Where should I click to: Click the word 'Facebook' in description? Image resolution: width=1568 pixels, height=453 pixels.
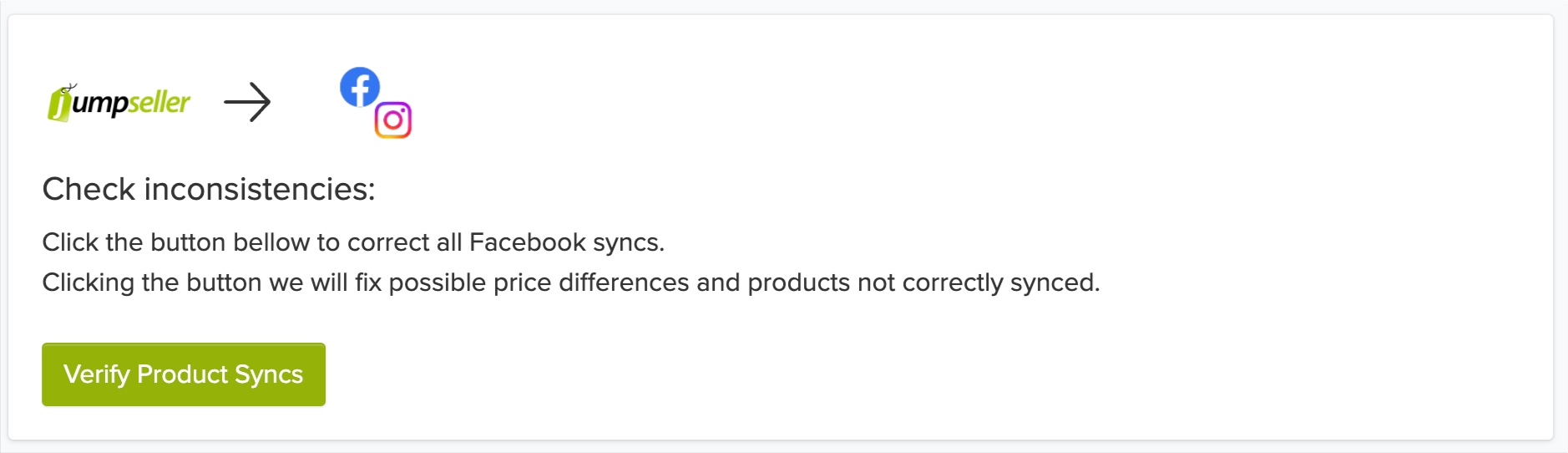(x=528, y=242)
